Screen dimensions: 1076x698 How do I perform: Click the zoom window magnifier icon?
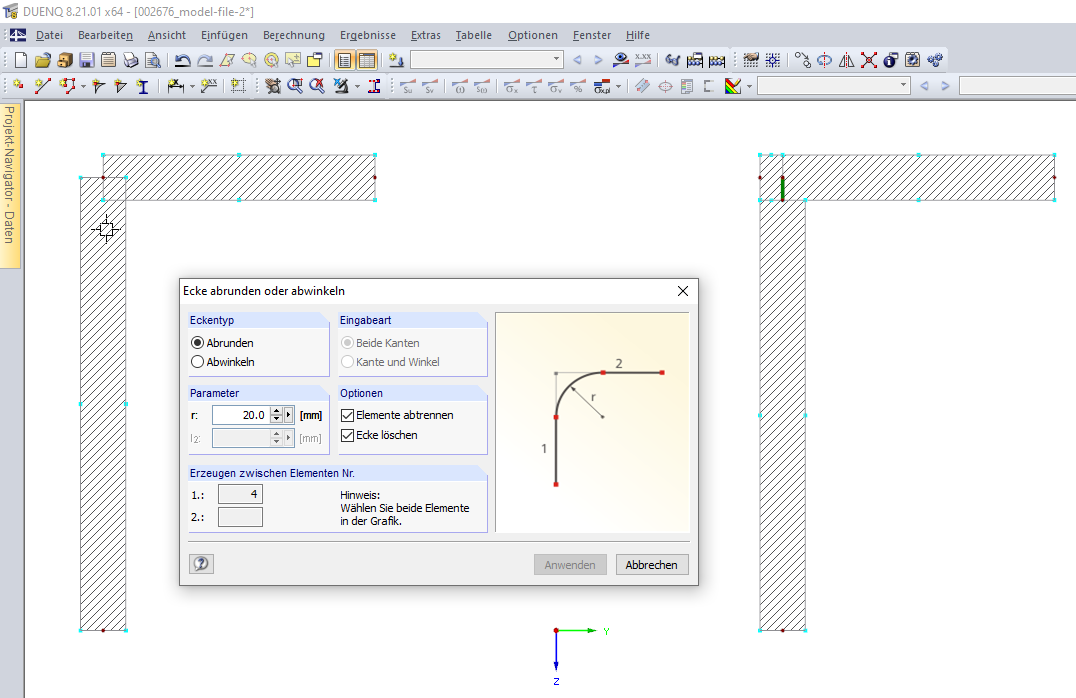[295, 86]
